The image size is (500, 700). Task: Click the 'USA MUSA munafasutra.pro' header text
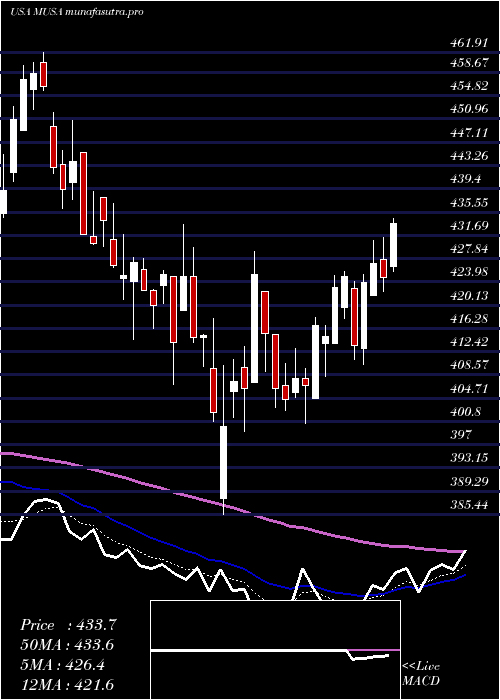click(x=77, y=12)
